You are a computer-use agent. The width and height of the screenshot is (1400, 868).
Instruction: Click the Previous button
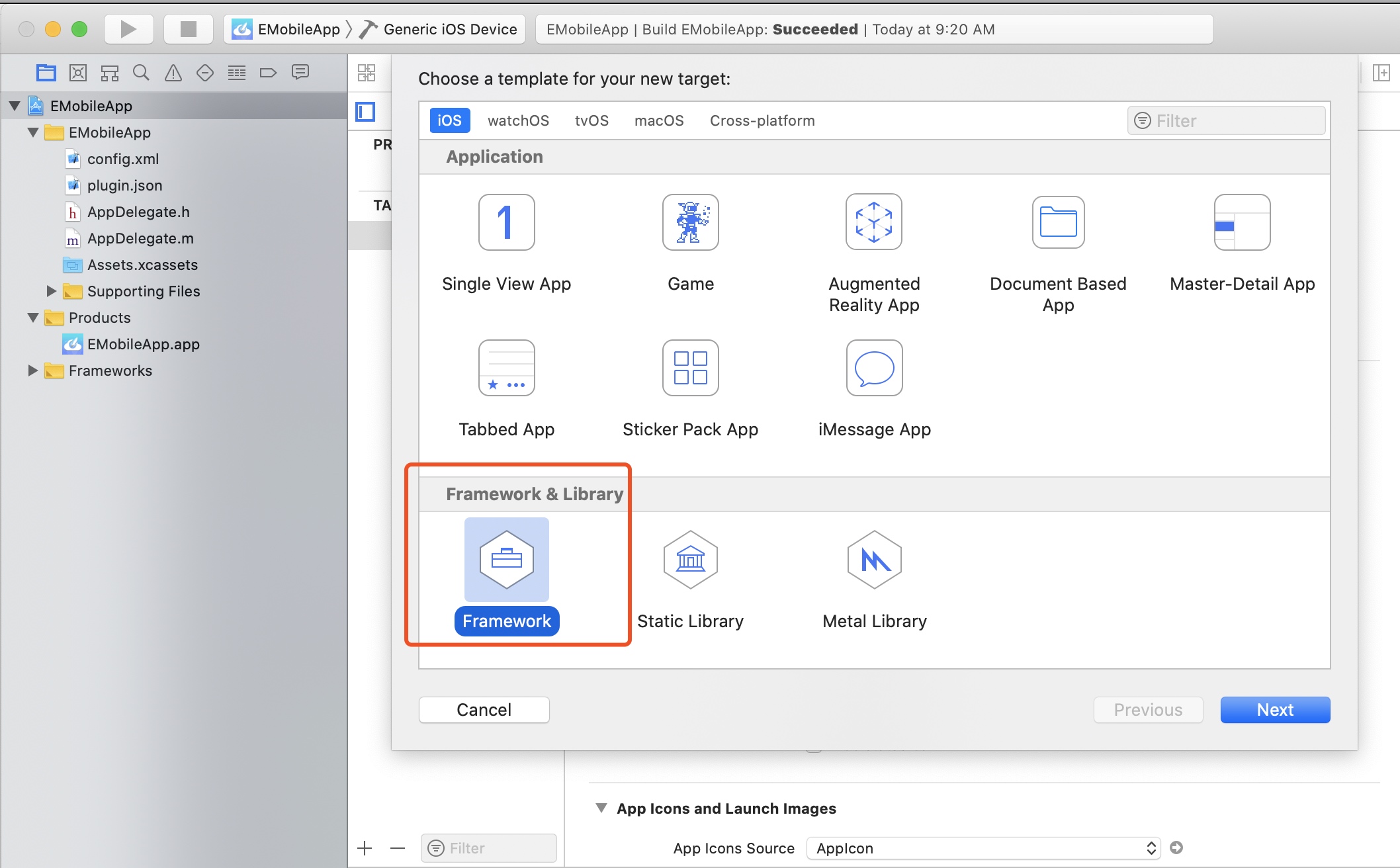[x=1148, y=710]
